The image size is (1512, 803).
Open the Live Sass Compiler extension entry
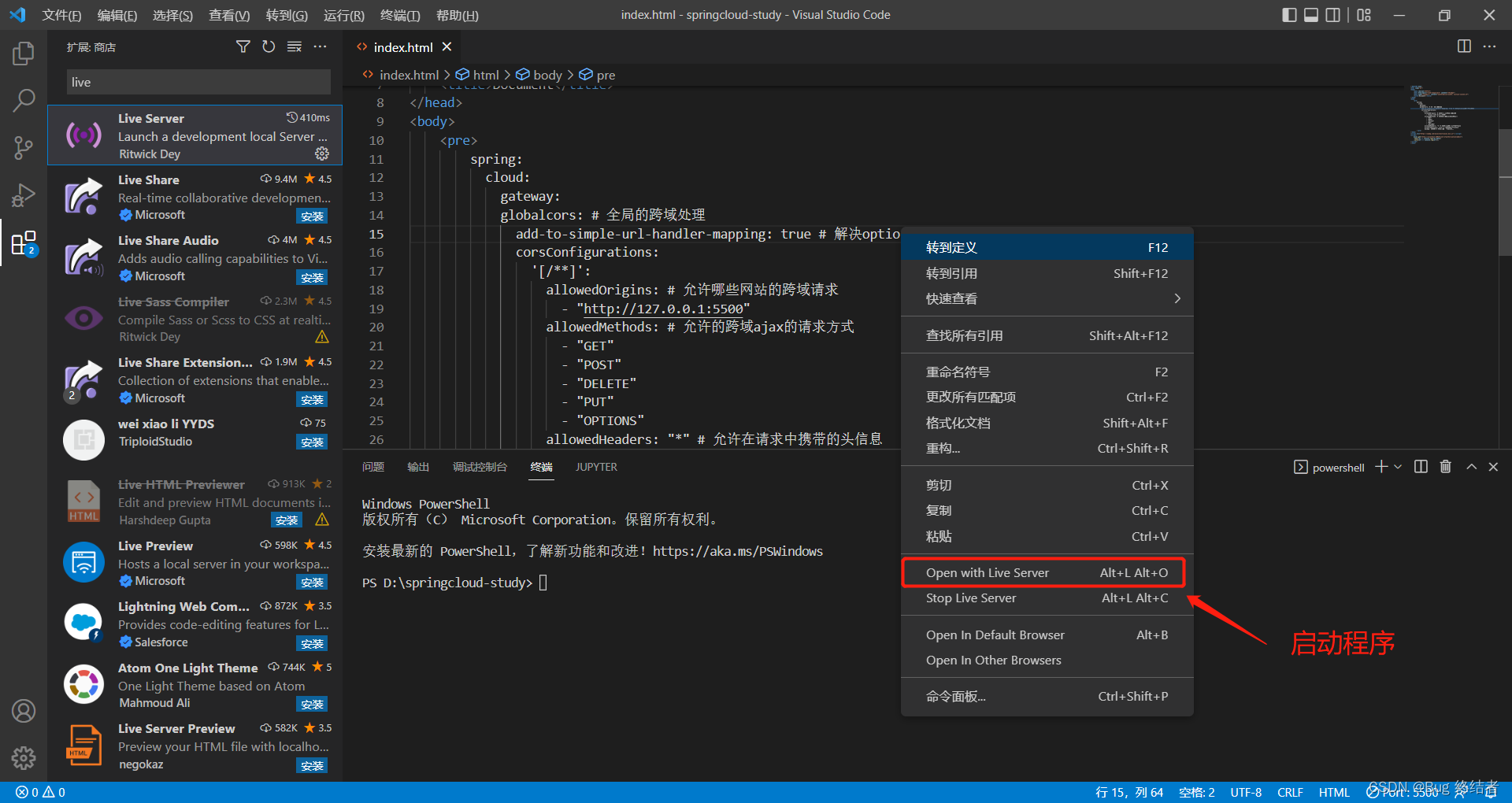click(x=195, y=319)
